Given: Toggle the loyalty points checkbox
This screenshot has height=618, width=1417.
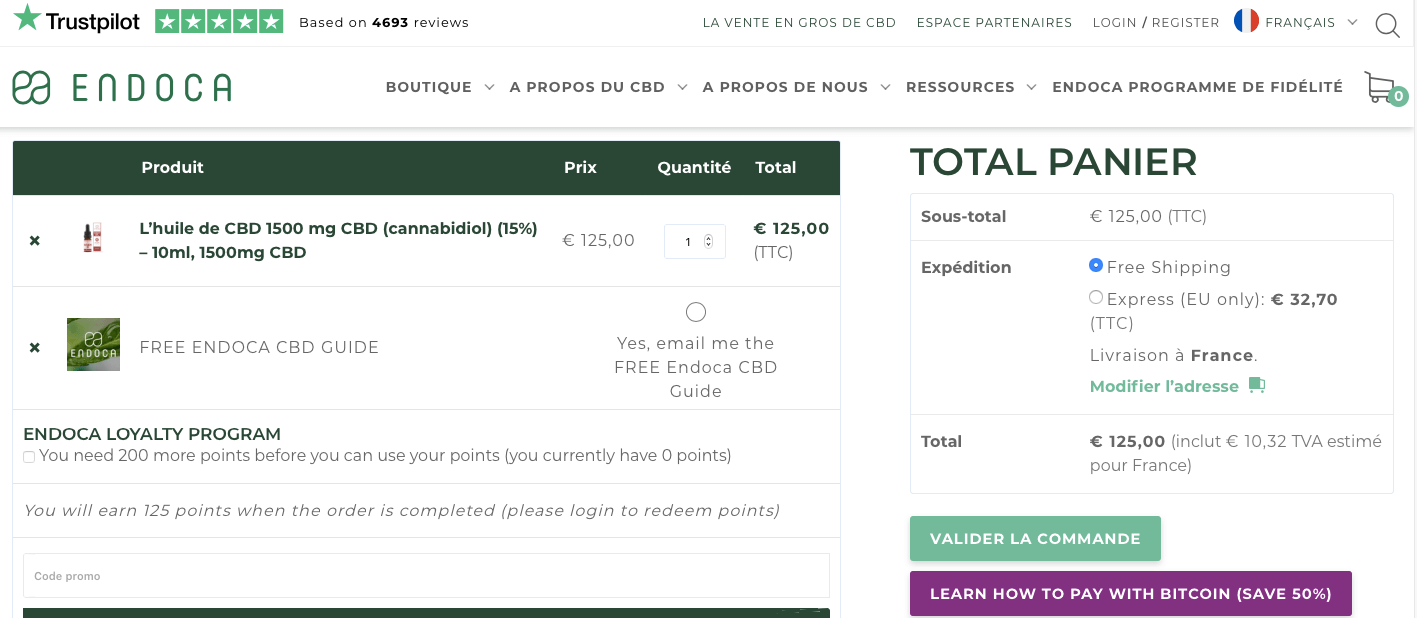Looking at the screenshot, I should [29, 457].
